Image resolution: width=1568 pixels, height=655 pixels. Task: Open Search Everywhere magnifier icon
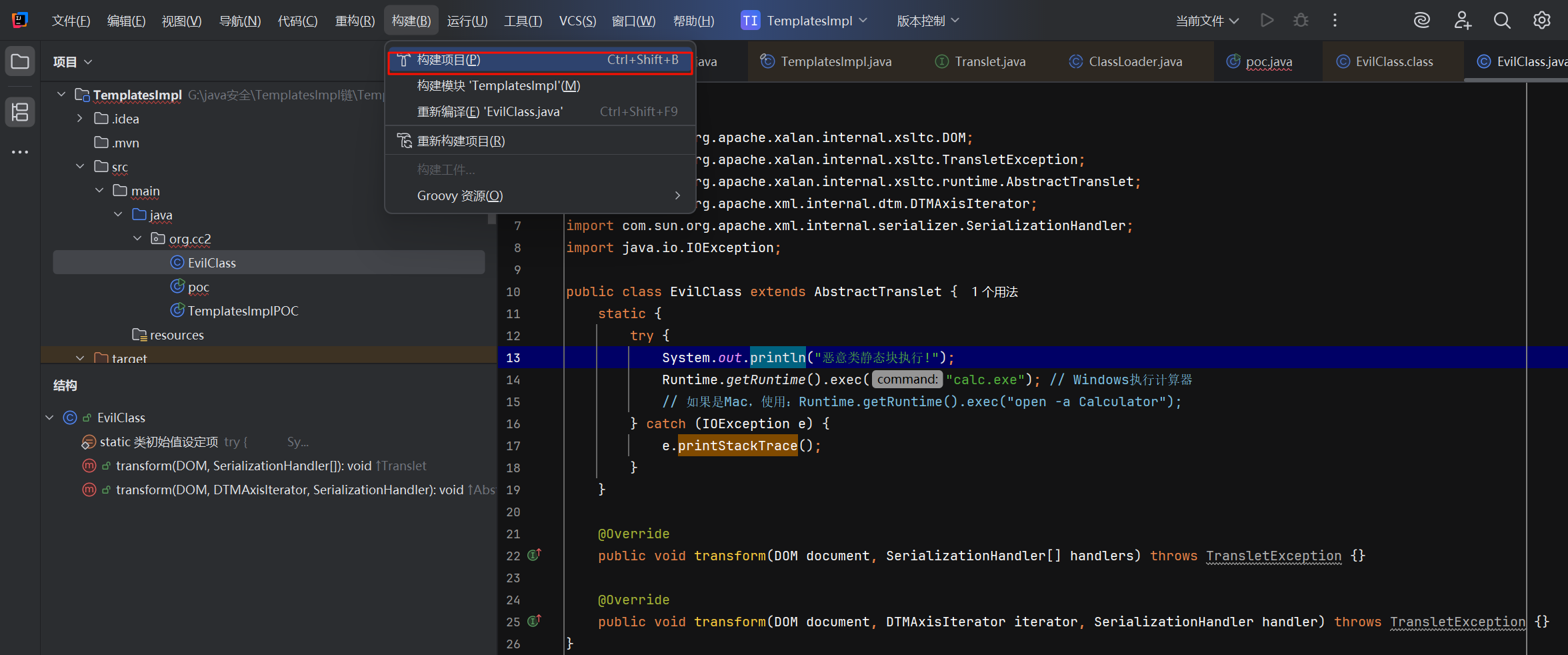1502,21
